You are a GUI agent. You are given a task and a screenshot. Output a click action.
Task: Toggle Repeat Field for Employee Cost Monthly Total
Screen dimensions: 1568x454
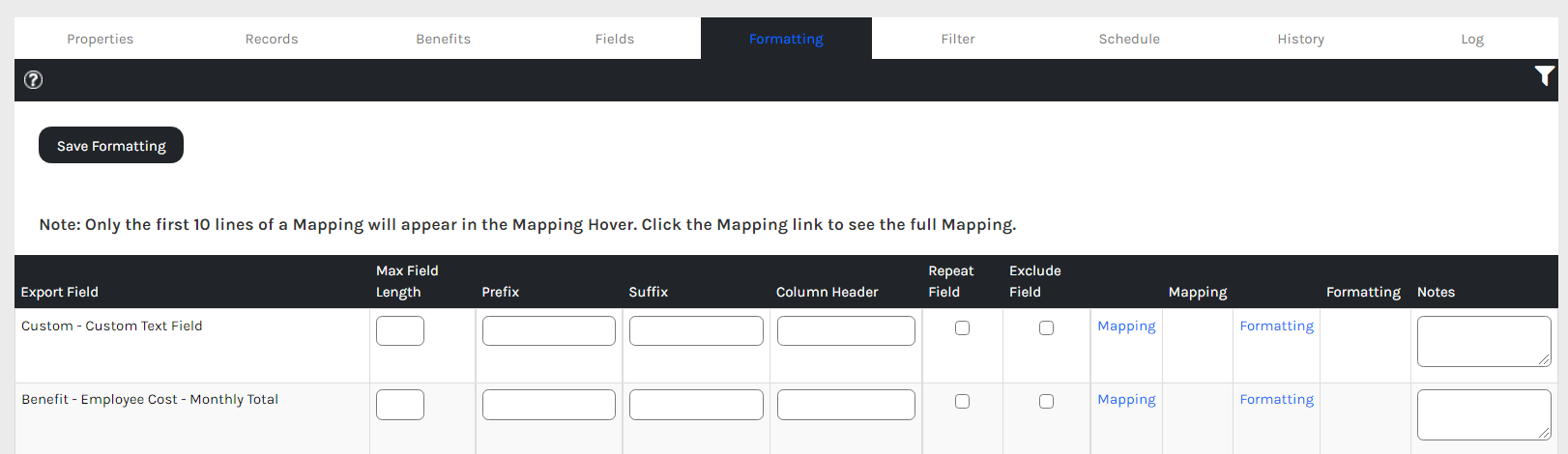[x=962, y=402]
